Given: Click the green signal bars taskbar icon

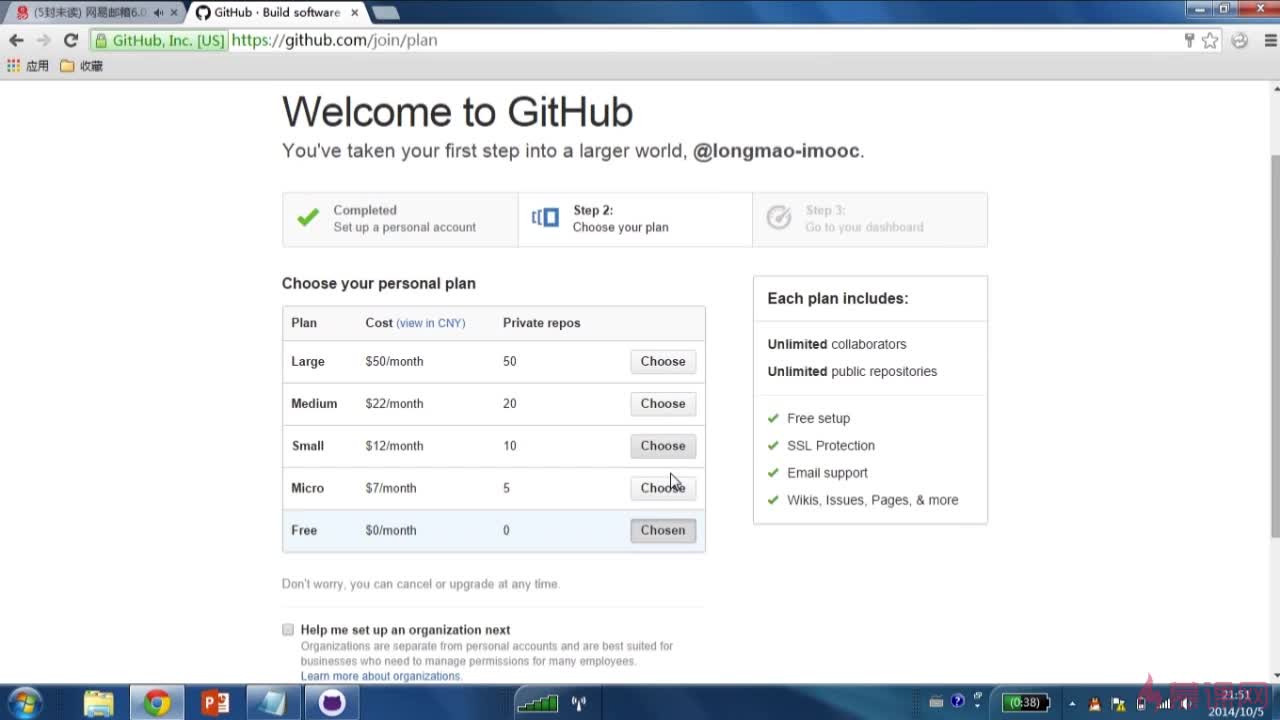Looking at the screenshot, I should coord(538,703).
